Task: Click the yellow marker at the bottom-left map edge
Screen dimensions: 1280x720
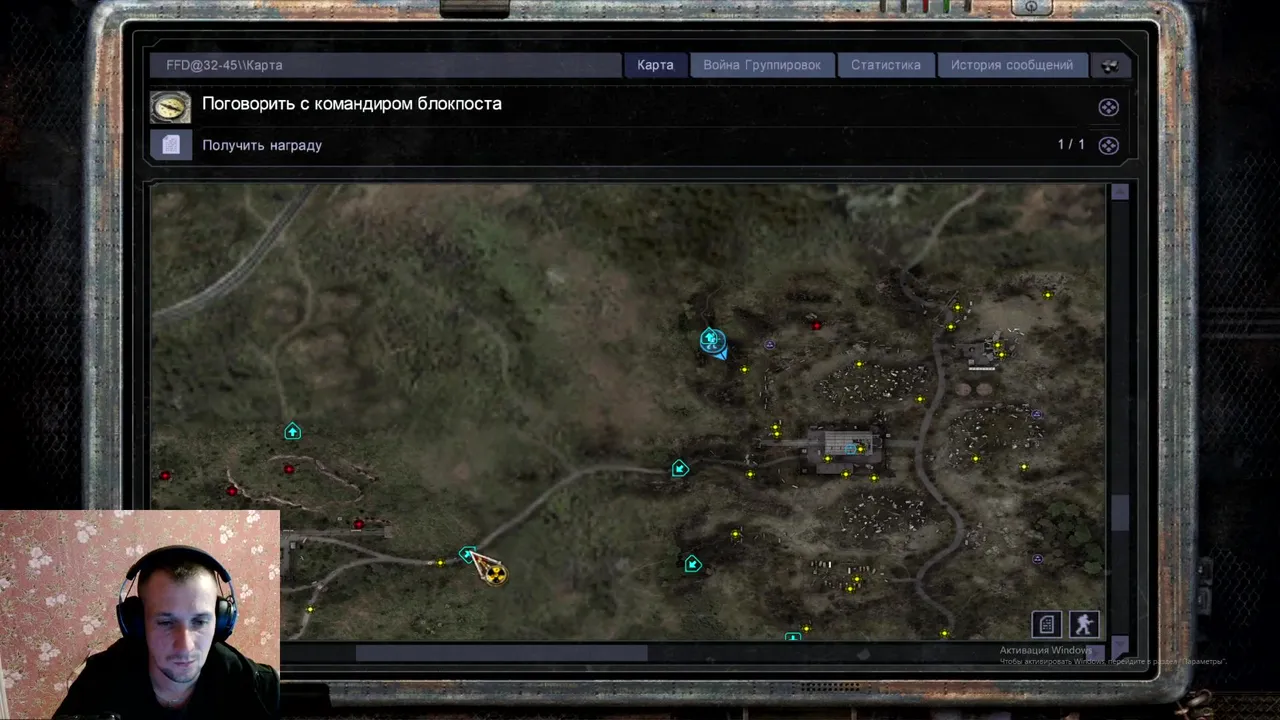Action: coord(311,609)
